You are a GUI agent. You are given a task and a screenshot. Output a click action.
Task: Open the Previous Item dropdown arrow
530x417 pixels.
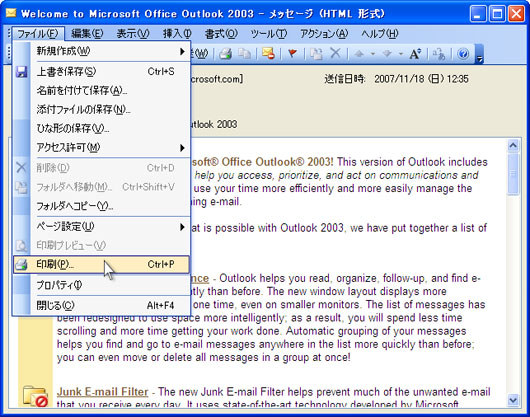pyautogui.click(x=373, y=54)
